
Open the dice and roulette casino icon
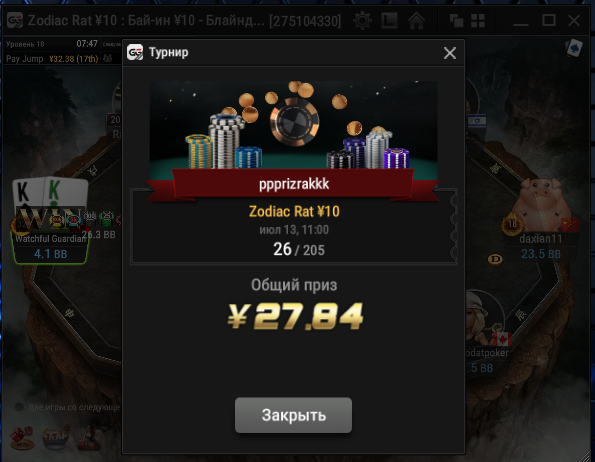pyautogui.click(x=22, y=438)
